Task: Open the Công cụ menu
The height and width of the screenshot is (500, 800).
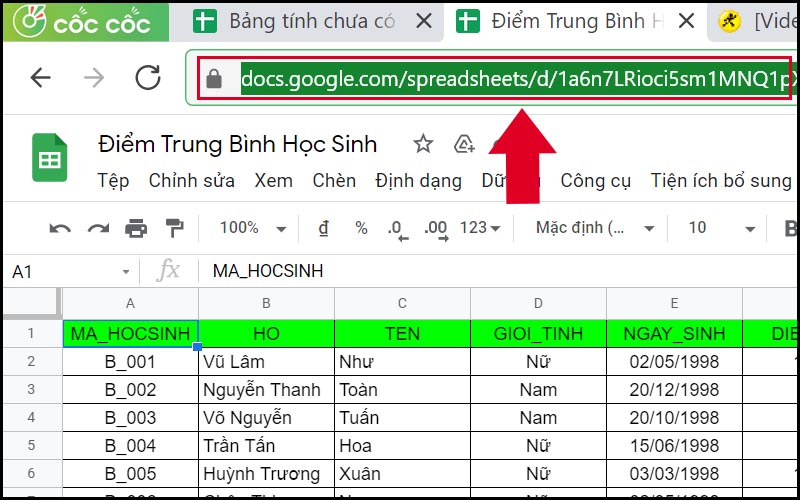Action: (595, 181)
